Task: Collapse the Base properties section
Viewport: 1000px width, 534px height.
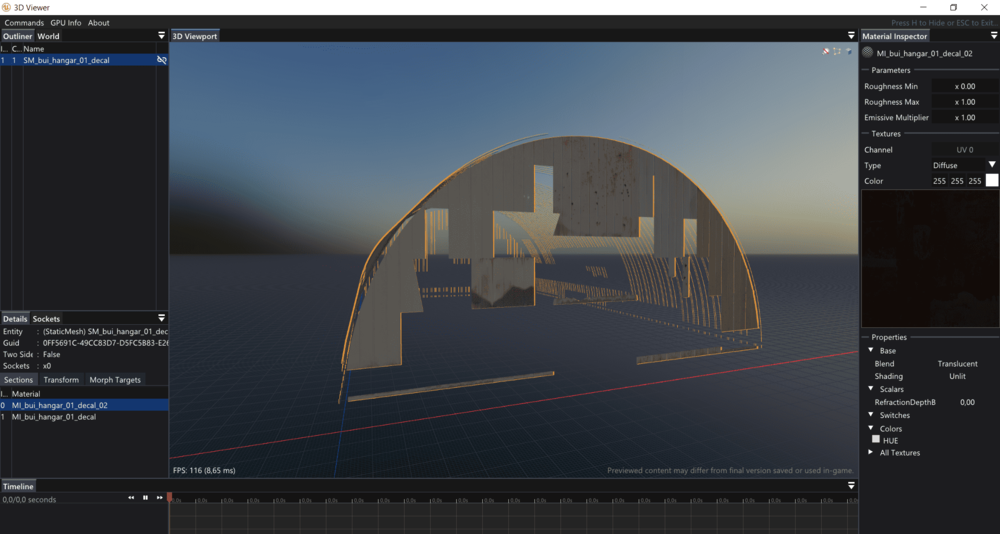Action: click(872, 351)
